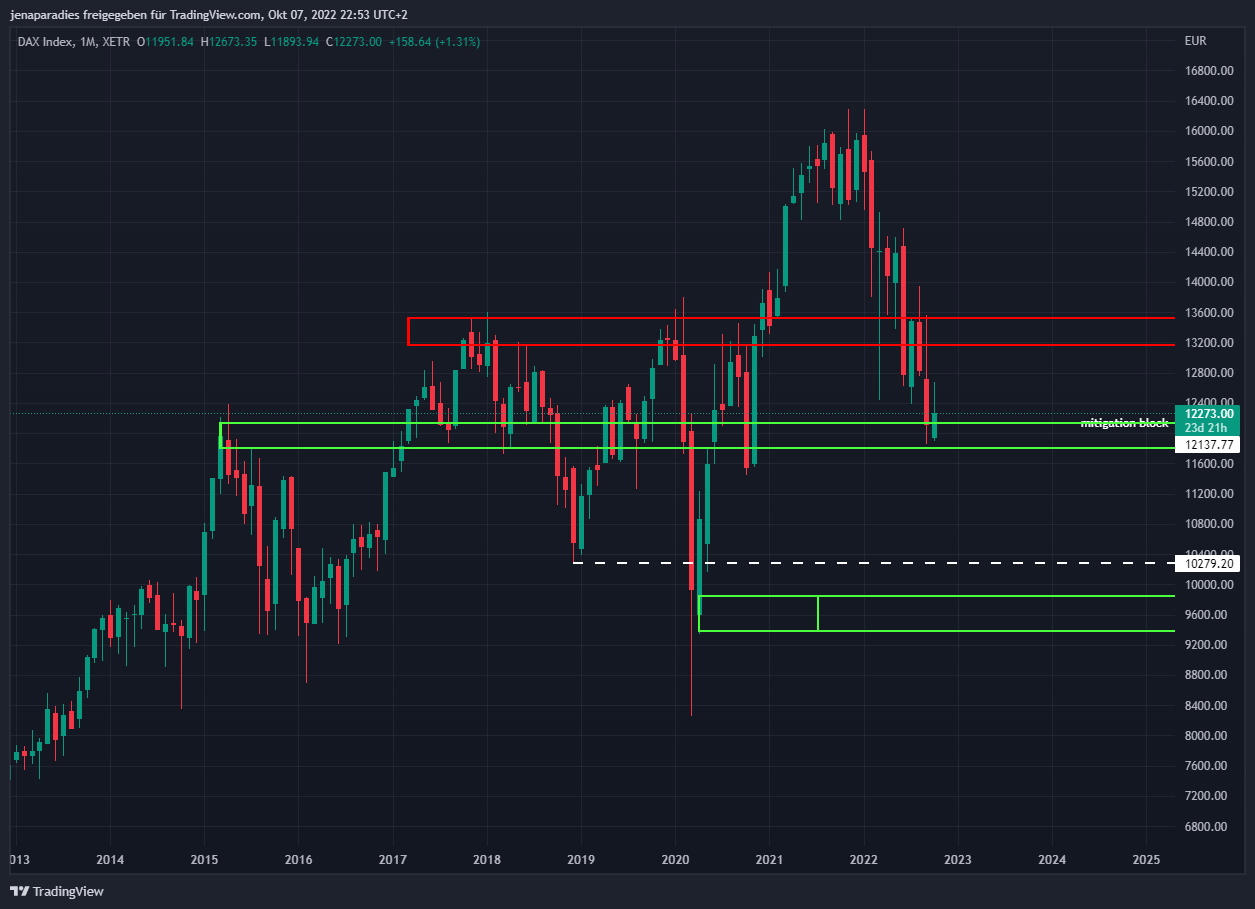The height and width of the screenshot is (909, 1255).
Task: Select the white dashed horizontal line
Action: pos(873,563)
